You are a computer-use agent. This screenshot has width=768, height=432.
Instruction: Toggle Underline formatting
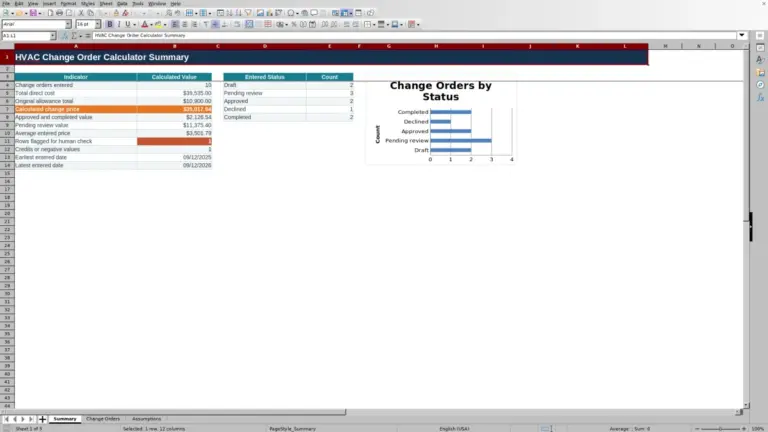coord(128,24)
